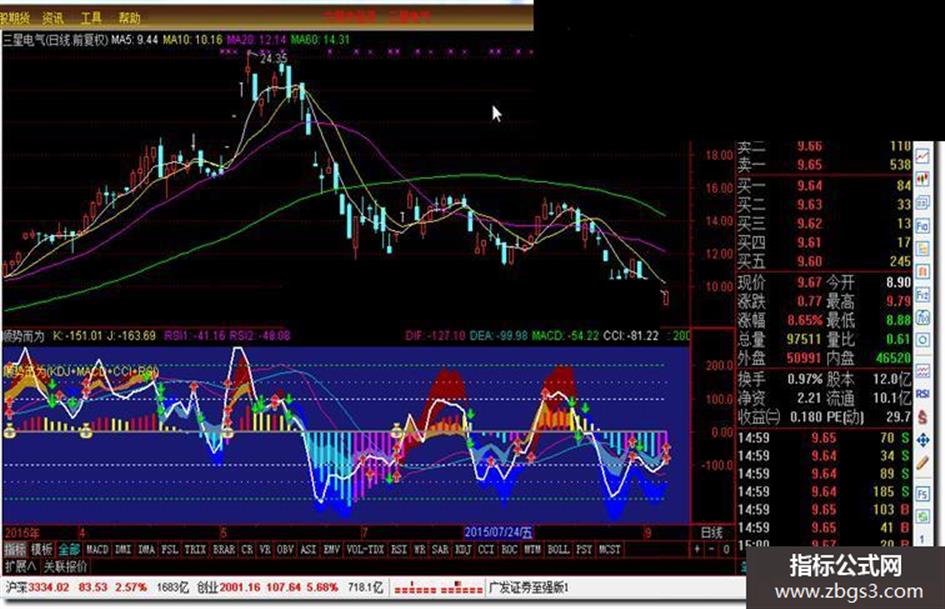Switch to PSY indicator tab

pos(583,549)
